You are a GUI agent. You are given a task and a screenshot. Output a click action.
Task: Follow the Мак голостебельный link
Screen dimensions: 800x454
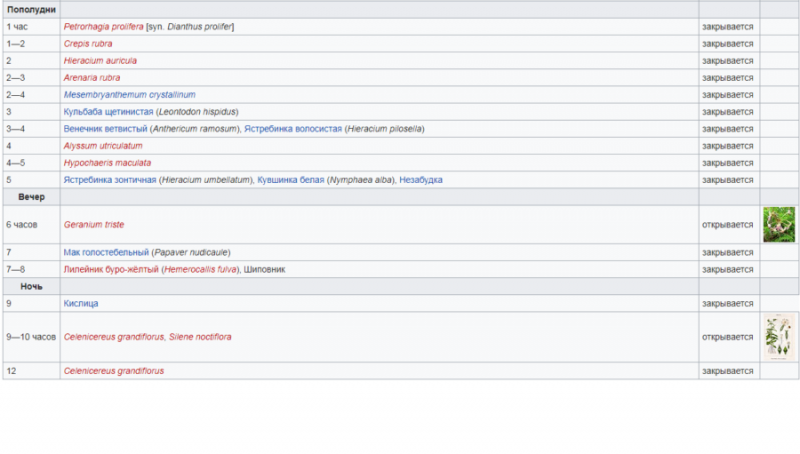(x=106, y=253)
